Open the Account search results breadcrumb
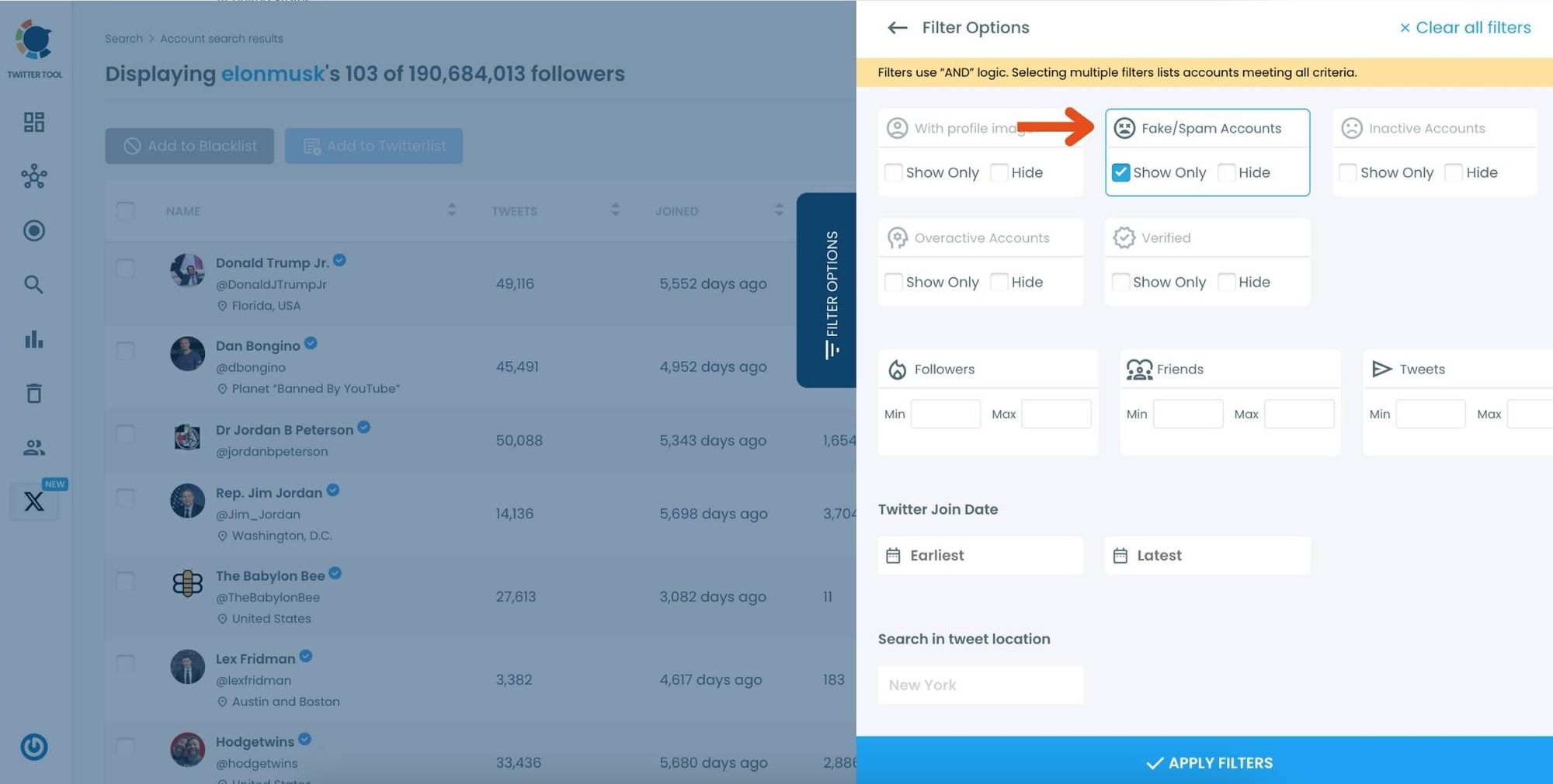Screen dimensions: 1553x784 click(x=221, y=38)
